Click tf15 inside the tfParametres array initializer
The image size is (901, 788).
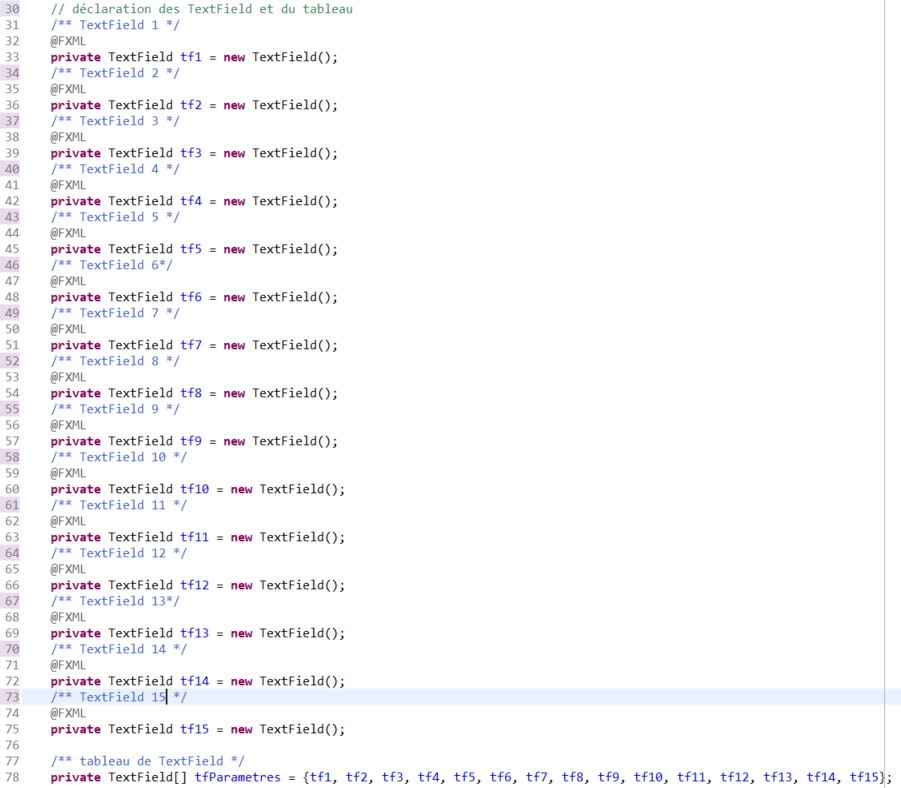[864, 778]
